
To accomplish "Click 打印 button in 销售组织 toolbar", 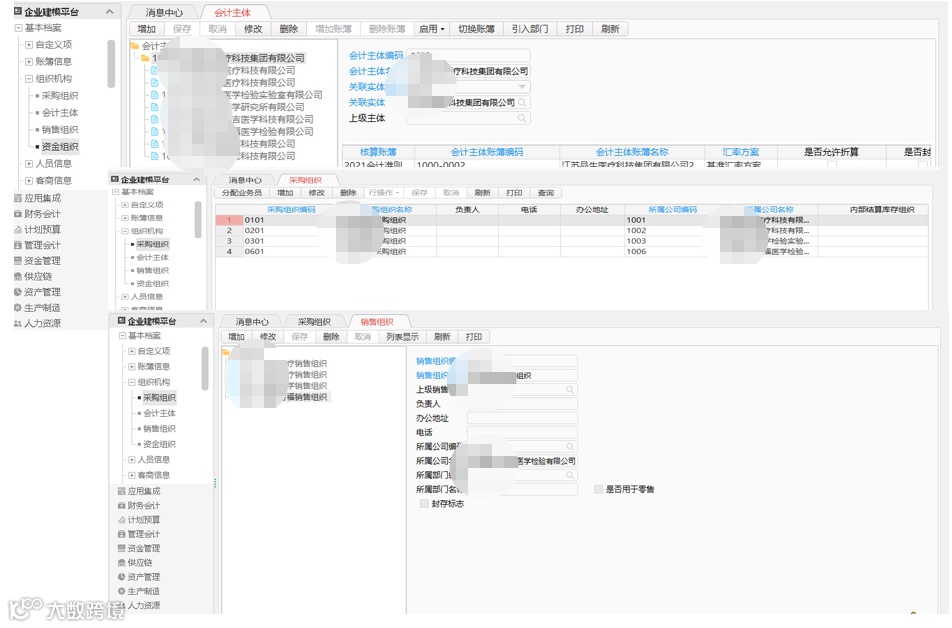I will click(474, 337).
